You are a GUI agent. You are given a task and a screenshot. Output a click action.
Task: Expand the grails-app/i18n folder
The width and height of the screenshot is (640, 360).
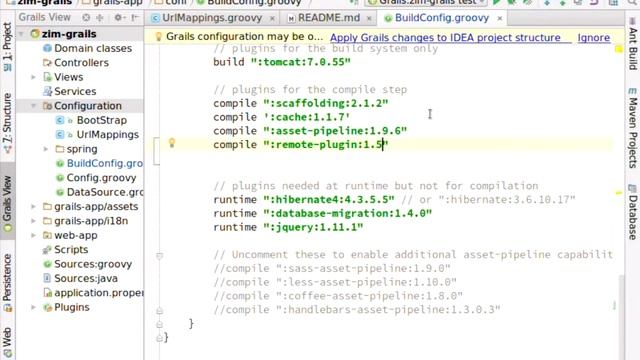tap(34, 221)
